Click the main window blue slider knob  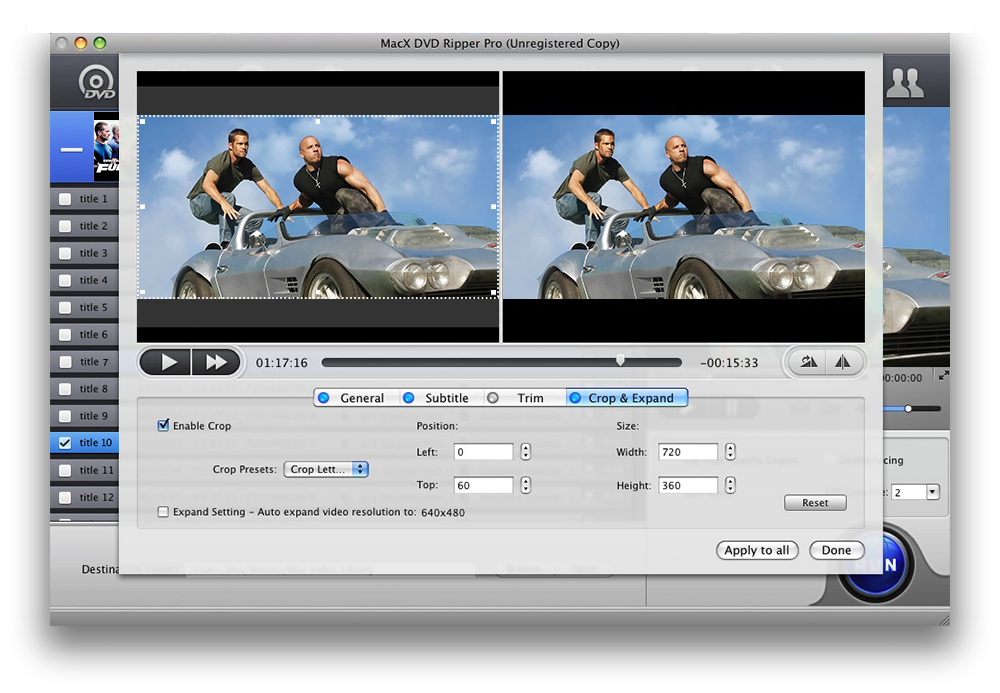pos(908,409)
